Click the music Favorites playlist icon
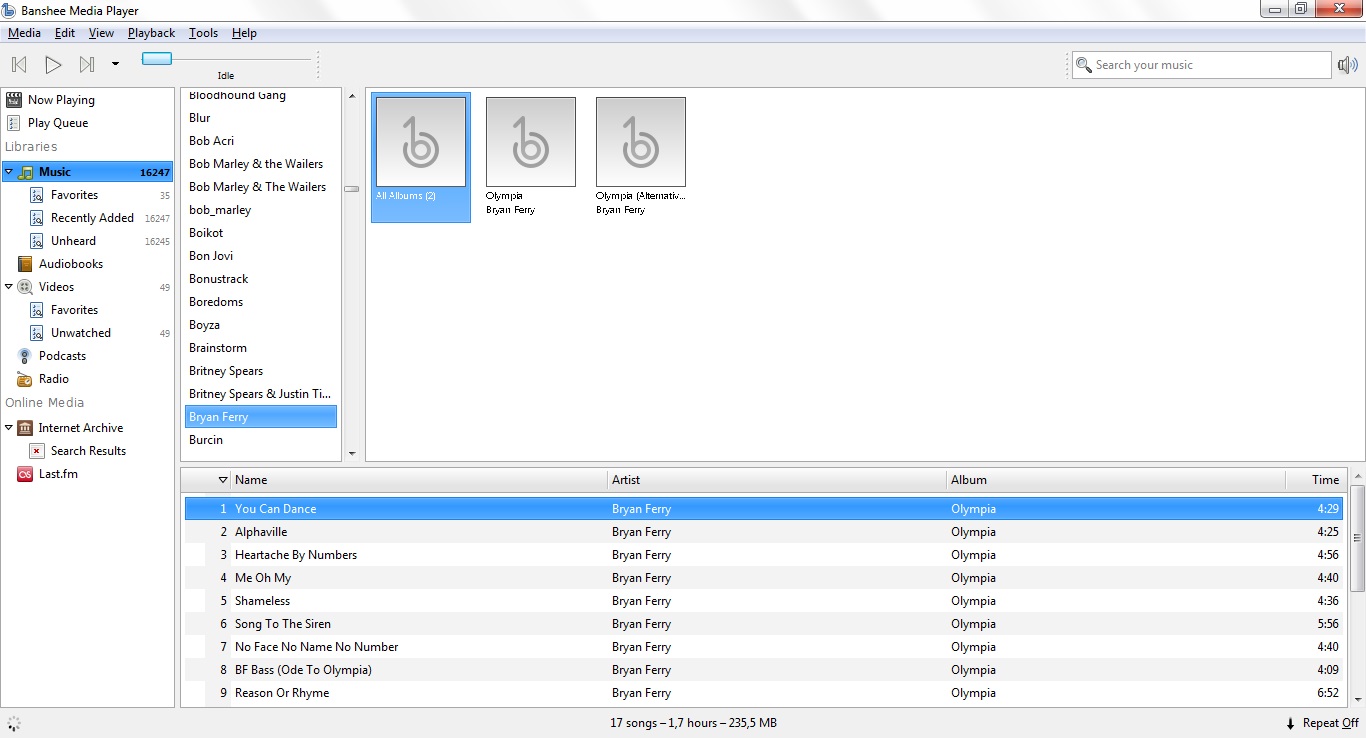The height and width of the screenshot is (738, 1366). click(x=37, y=195)
